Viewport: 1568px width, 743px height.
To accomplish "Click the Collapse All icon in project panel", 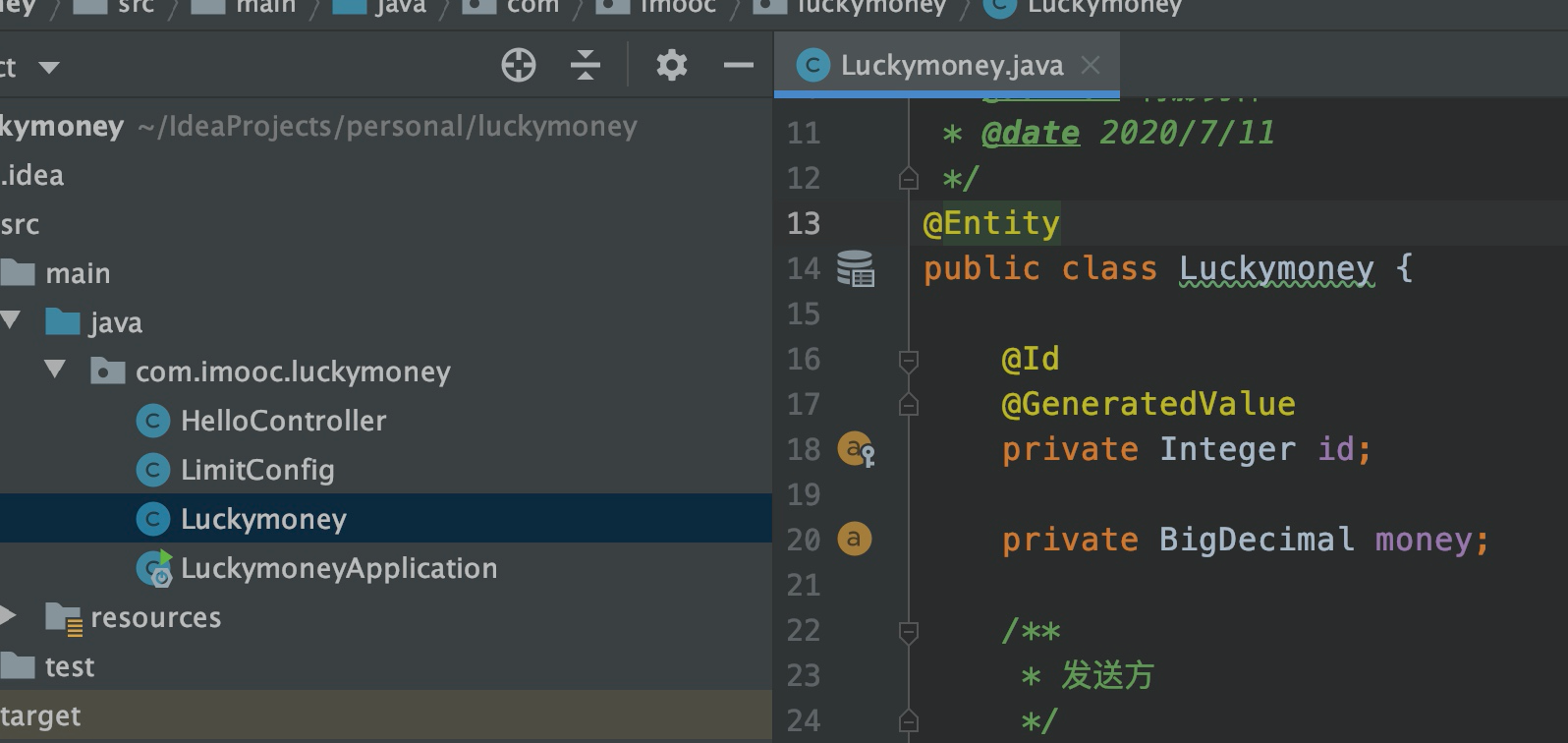I will (x=586, y=66).
